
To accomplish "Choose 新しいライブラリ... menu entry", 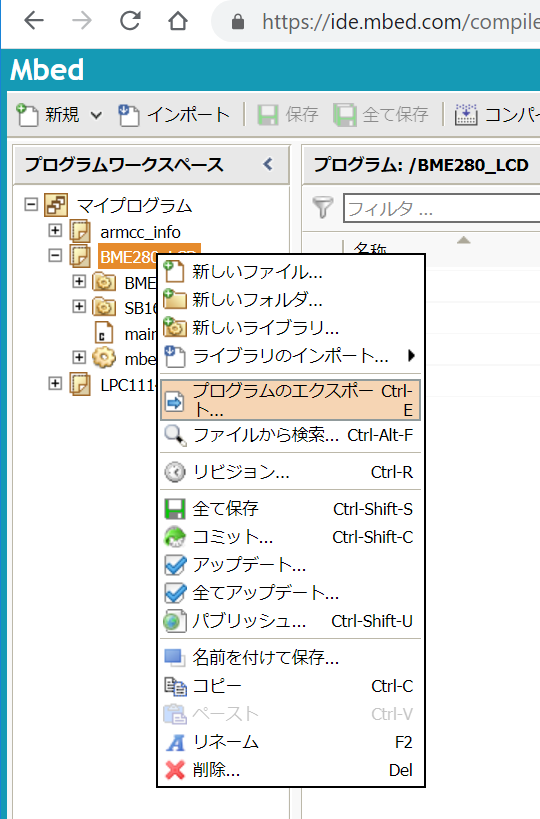I will point(290,327).
